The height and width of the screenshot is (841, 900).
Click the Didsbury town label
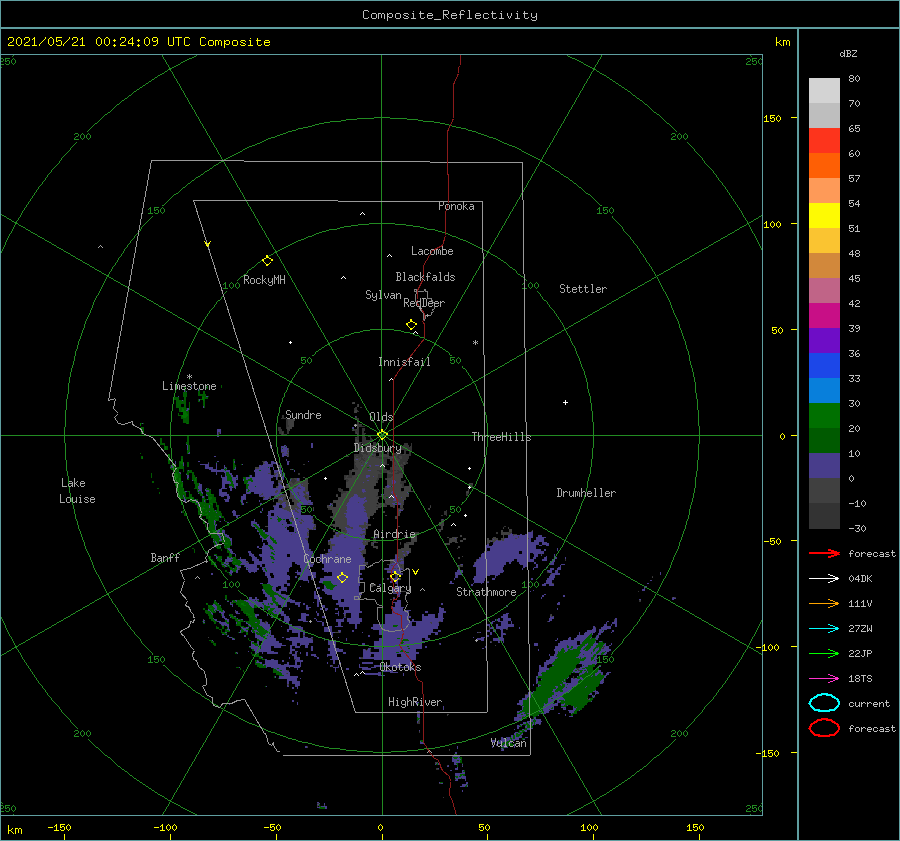click(377, 448)
